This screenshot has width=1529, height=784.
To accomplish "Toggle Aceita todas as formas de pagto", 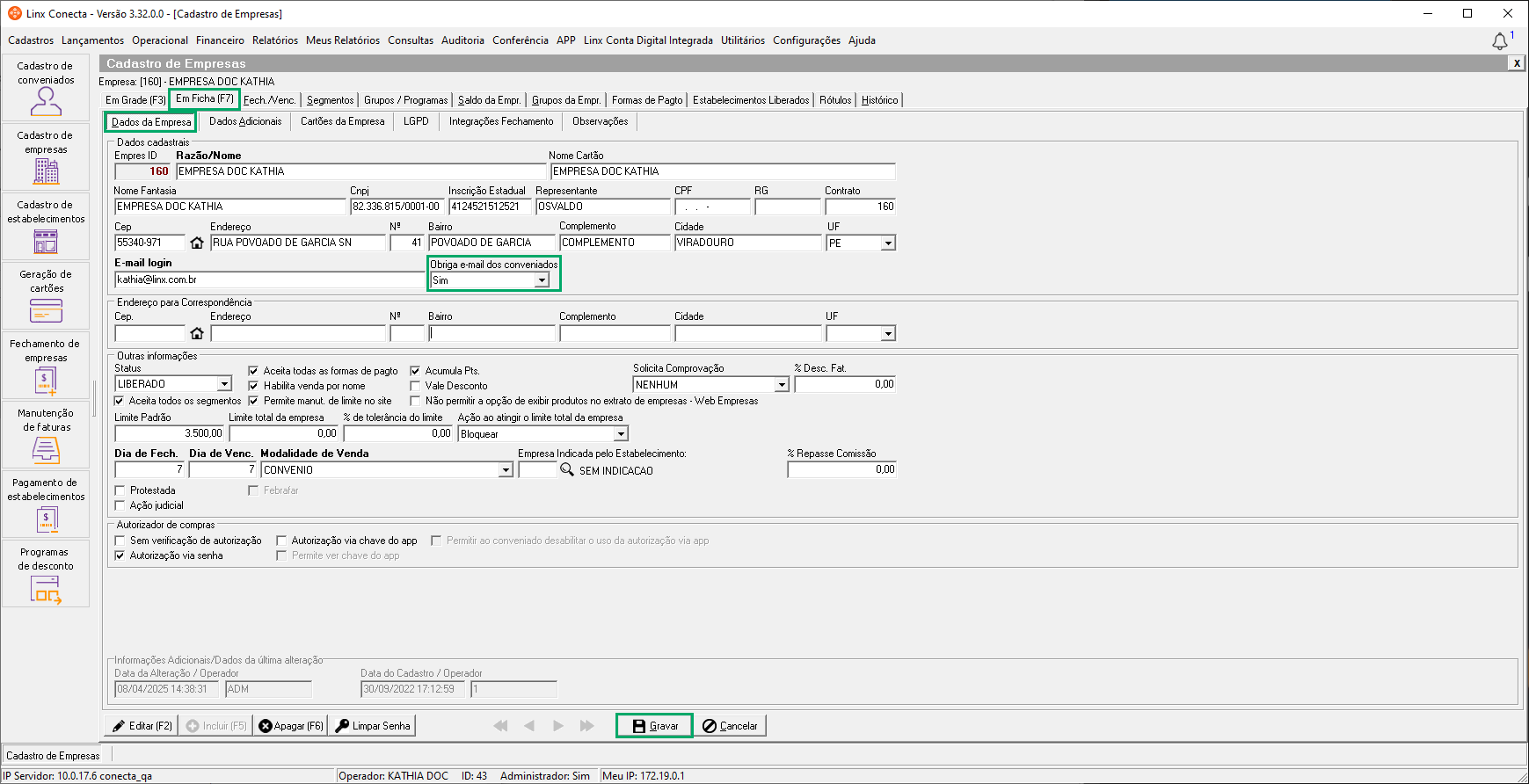I will click(x=253, y=371).
